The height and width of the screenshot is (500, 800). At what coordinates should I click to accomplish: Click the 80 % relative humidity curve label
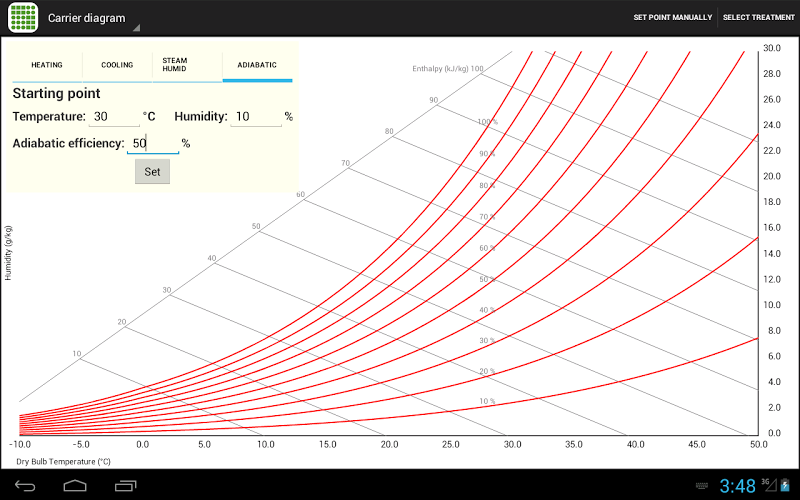click(x=487, y=186)
